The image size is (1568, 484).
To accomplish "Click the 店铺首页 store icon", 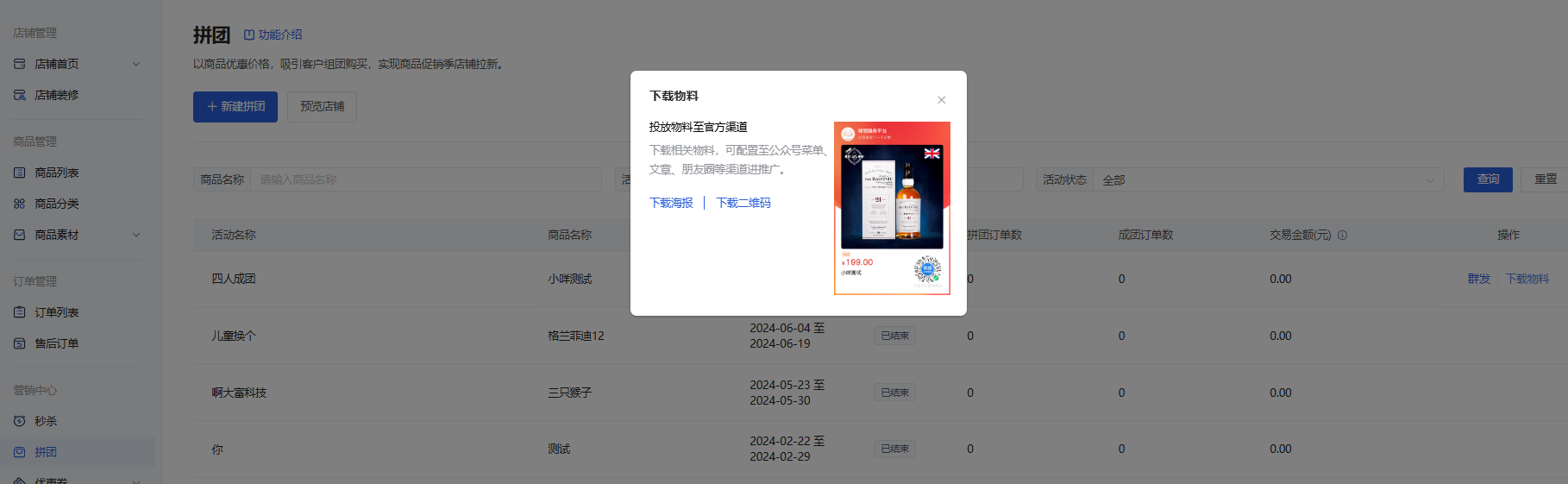I will 19,64.
